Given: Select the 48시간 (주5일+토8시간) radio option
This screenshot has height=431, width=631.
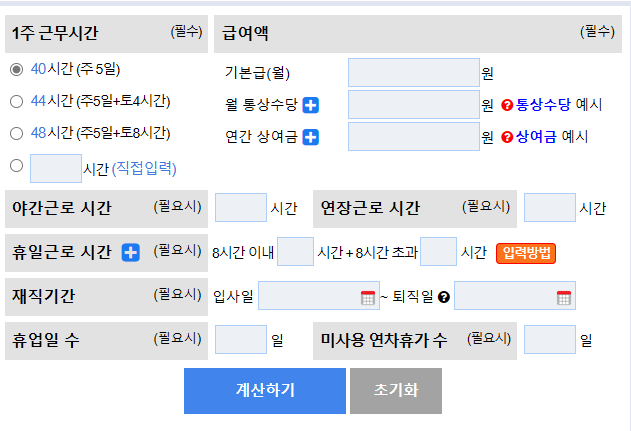Looking at the screenshot, I should click(x=16, y=133).
